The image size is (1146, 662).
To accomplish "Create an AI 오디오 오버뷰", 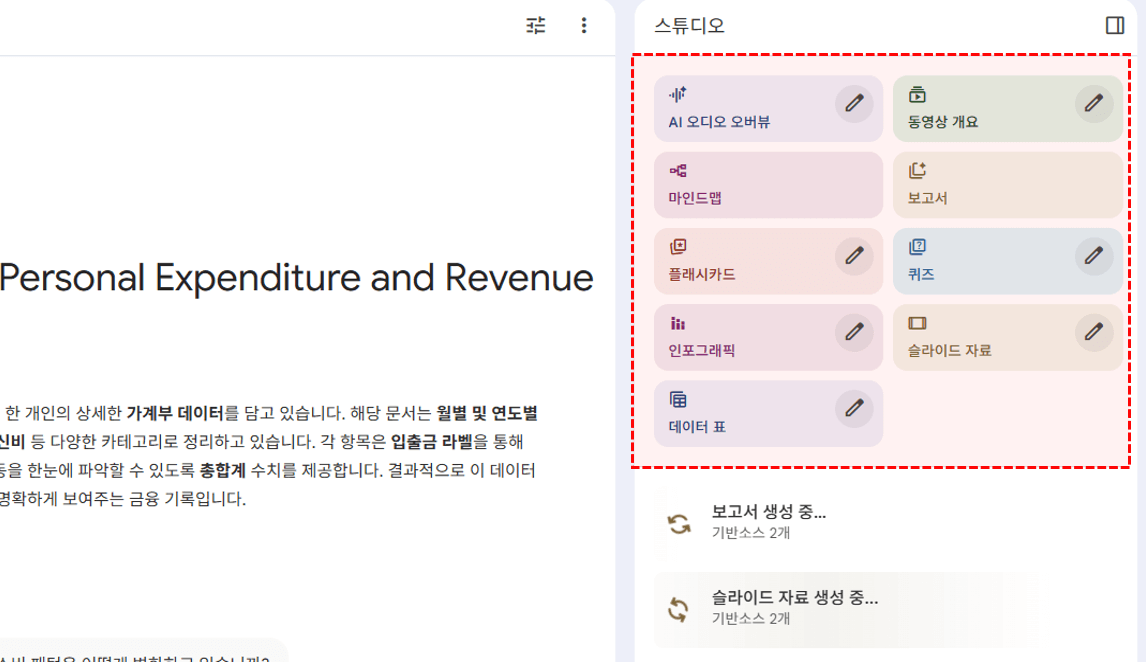I will click(740, 109).
